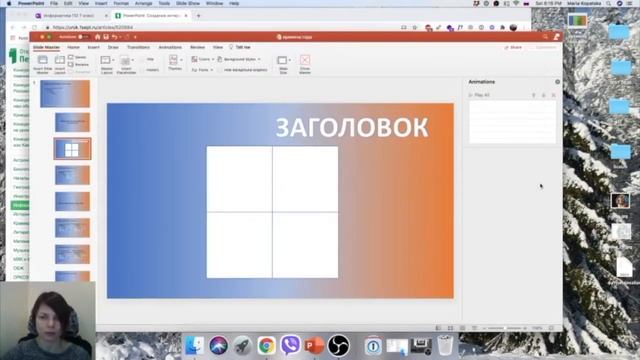
Task: Open PowerPoint from the Dock
Action: click(314, 345)
